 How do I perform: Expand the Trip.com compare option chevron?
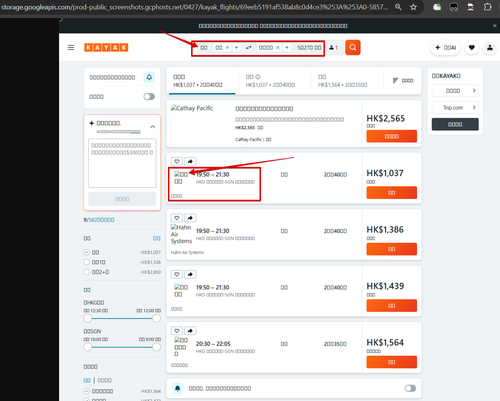point(474,107)
